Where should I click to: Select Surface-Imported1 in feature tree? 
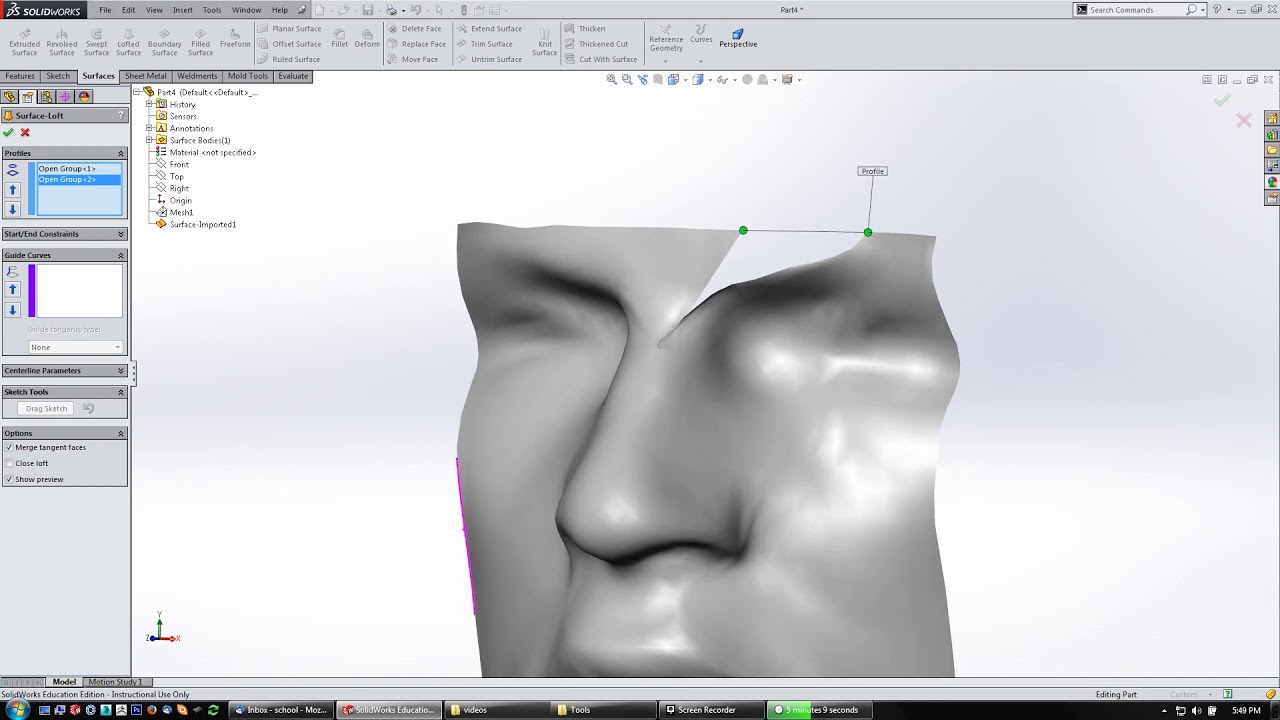click(202, 224)
